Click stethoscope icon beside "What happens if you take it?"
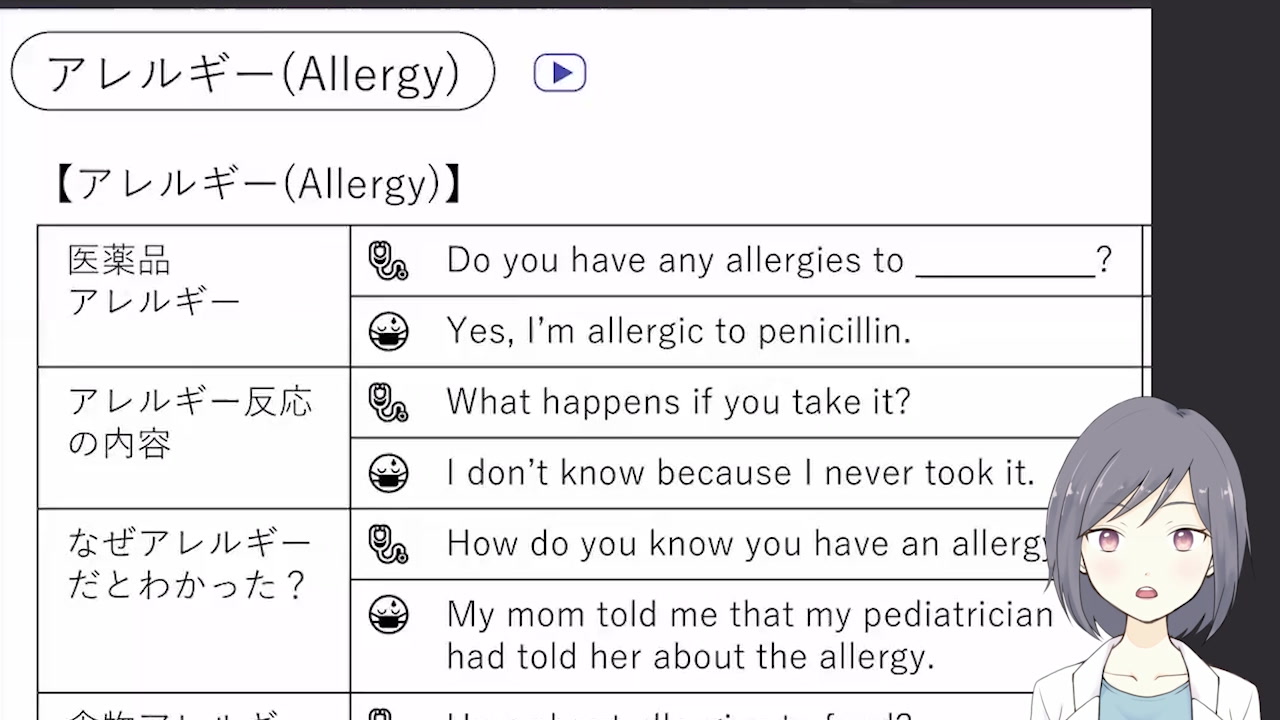Screen dimensions: 1280x720 coord(388,402)
